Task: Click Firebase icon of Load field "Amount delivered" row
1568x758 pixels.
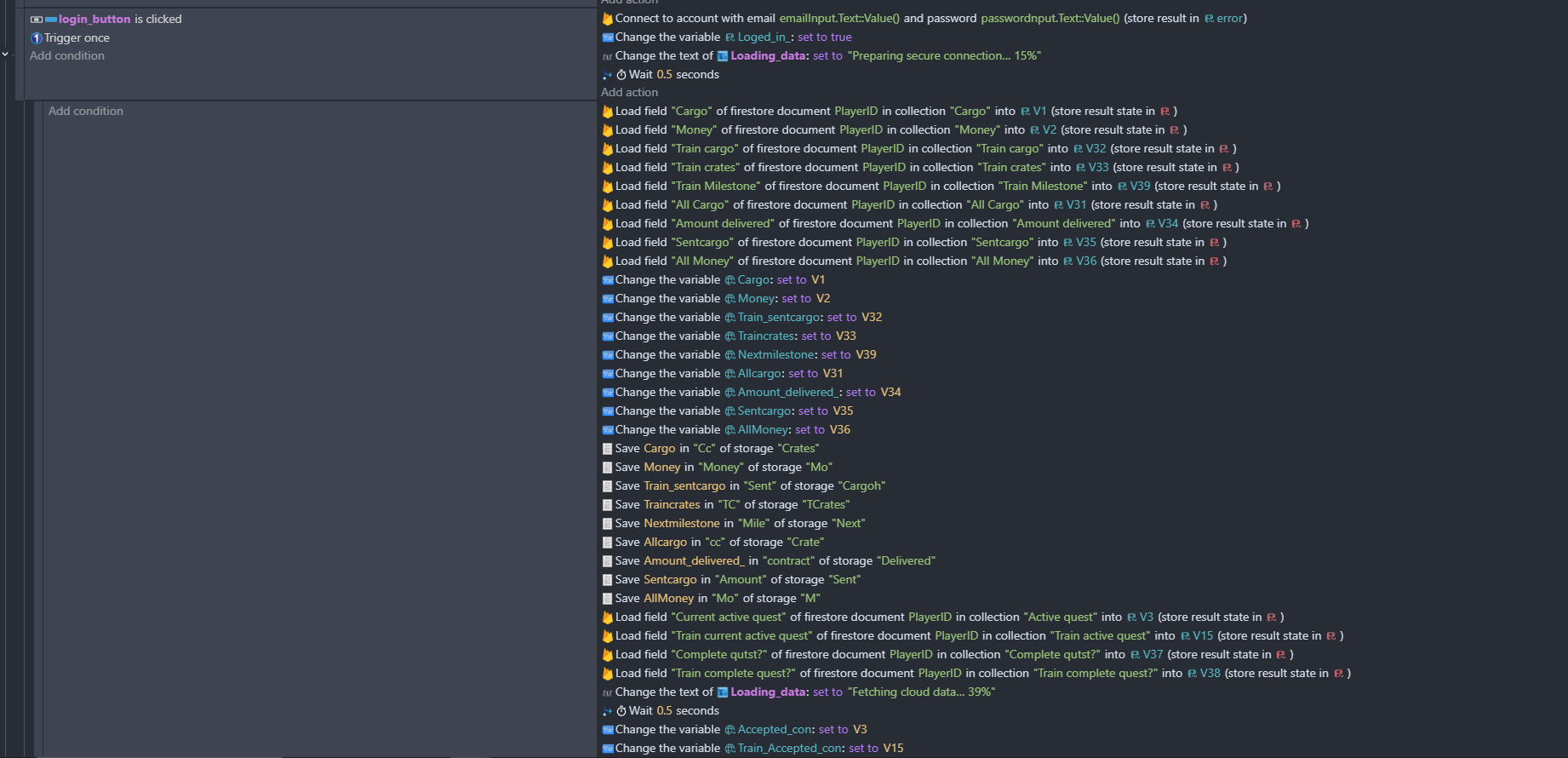Action: point(608,223)
